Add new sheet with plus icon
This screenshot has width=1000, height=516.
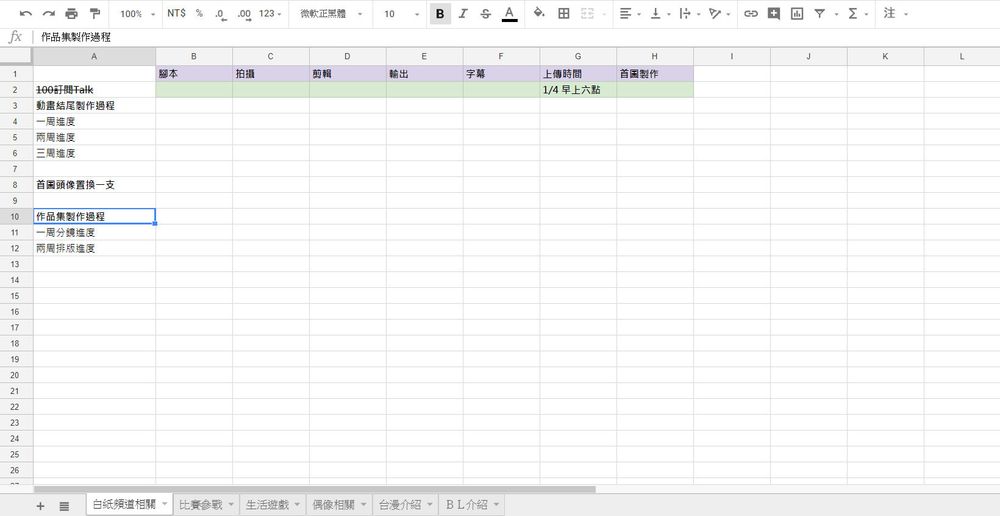[41, 506]
